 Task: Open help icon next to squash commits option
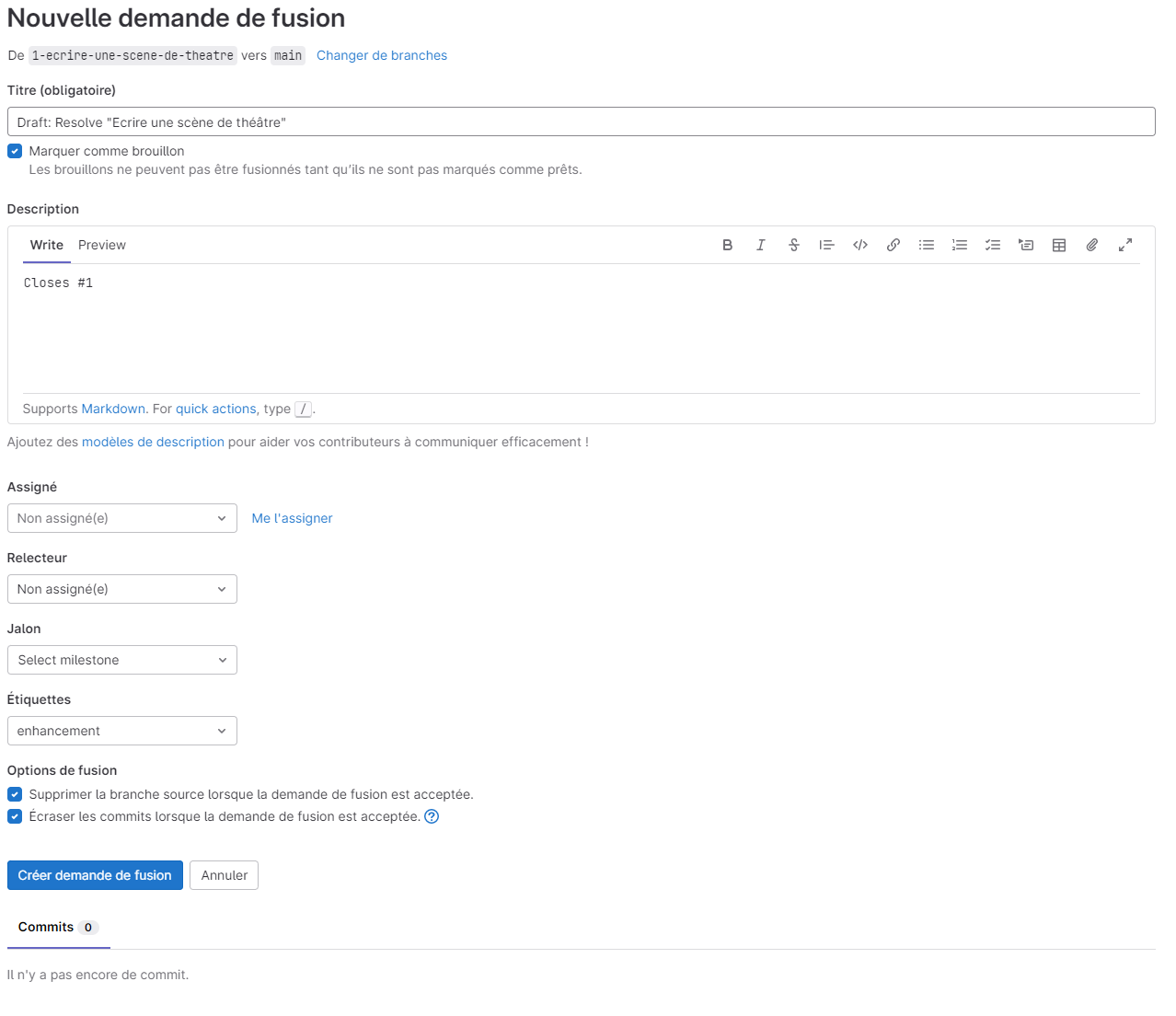point(432,816)
